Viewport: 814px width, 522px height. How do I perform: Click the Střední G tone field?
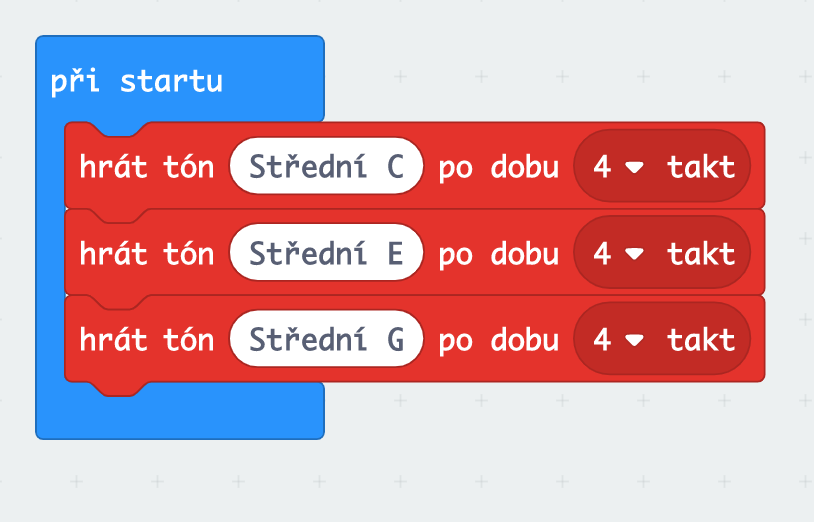(x=326, y=340)
